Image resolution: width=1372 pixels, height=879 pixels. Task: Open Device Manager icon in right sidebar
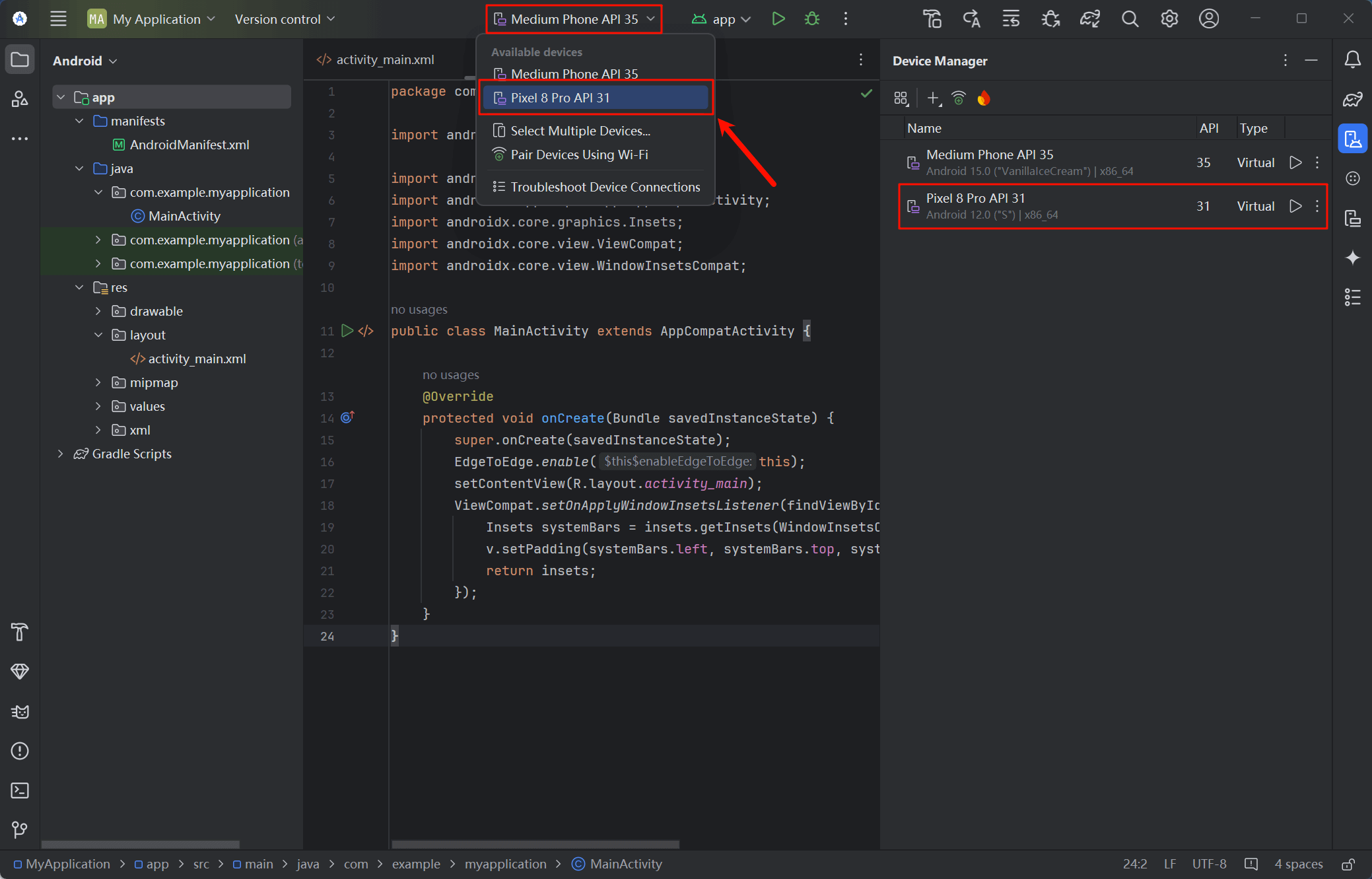[1352, 139]
